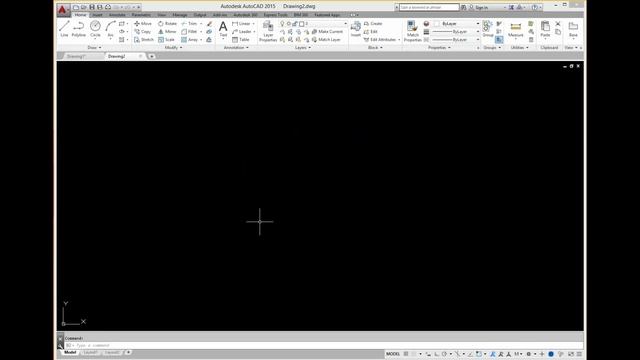The height and width of the screenshot is (360, 640).
Task: Click Make Current layer button
Action: (327, 31)
